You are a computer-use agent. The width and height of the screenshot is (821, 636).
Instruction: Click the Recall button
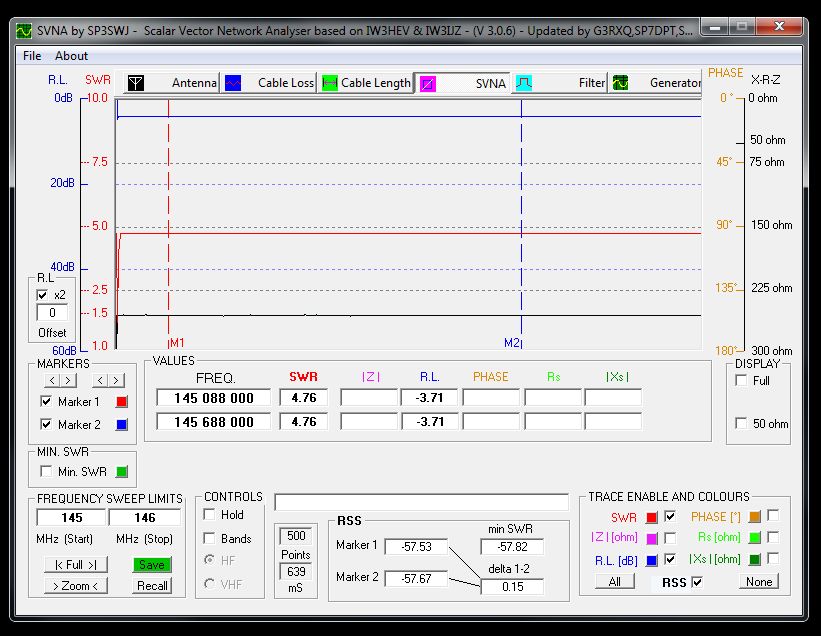click(153, 586)
